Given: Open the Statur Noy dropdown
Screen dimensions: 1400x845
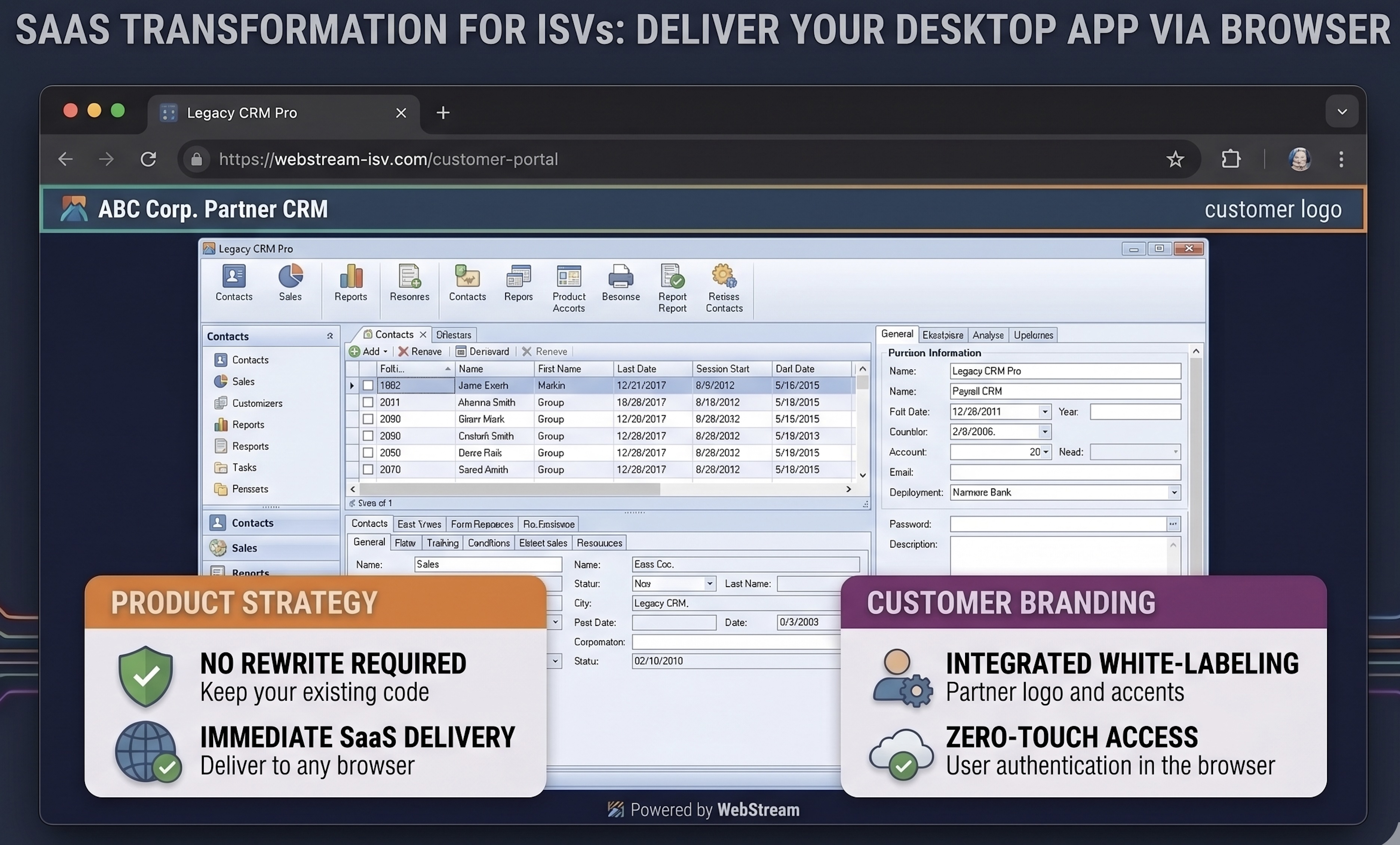Looking at the screenshot, I should 709,584.
